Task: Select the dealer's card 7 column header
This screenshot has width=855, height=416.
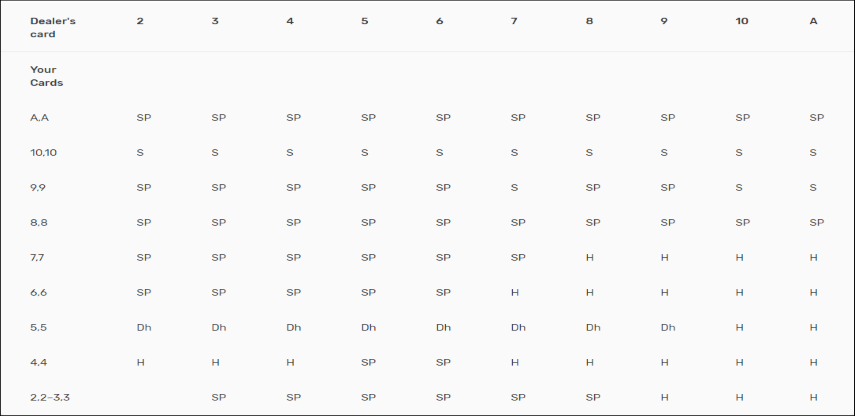Action: point(514,21)
